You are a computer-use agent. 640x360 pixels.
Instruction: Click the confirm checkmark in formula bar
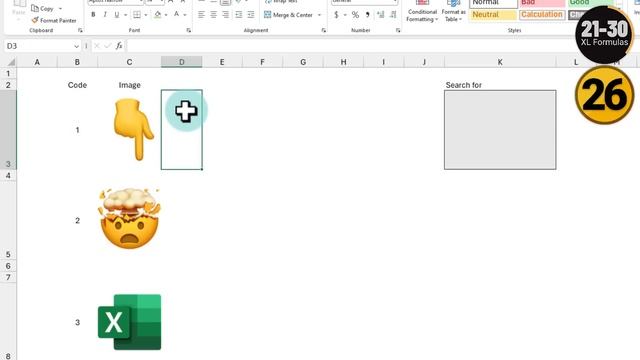click(108, 46)
